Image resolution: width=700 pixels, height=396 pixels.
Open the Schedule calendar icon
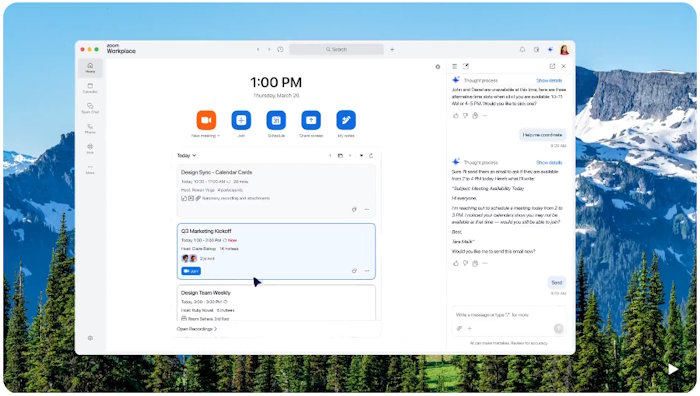coord(276,120)
